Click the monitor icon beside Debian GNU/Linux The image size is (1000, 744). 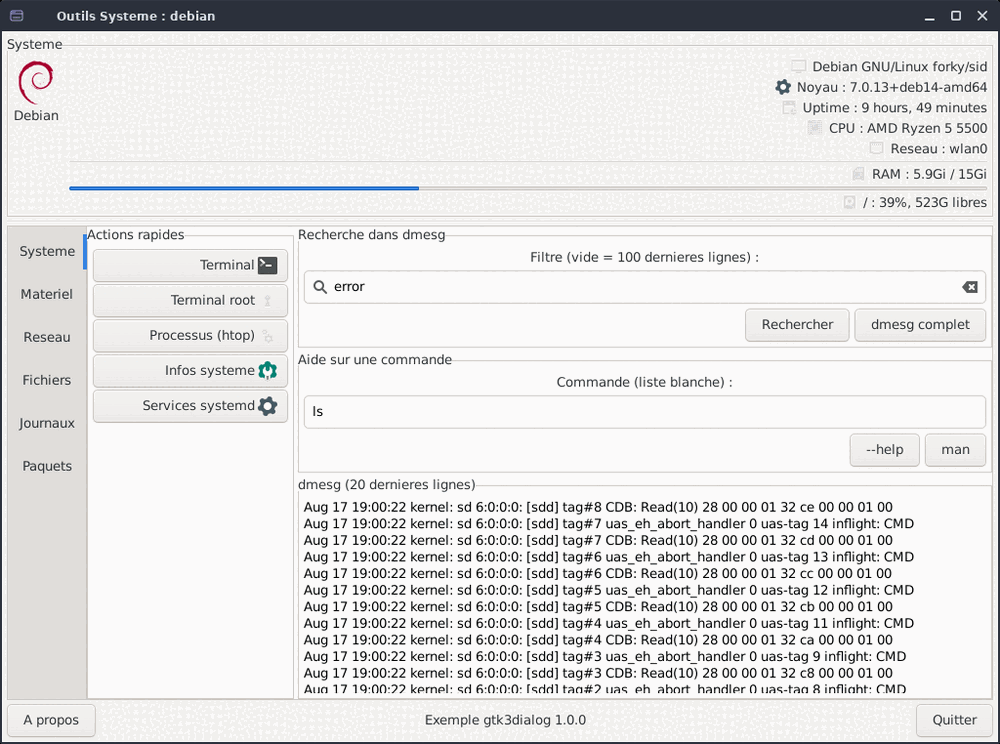pos(798,66)
